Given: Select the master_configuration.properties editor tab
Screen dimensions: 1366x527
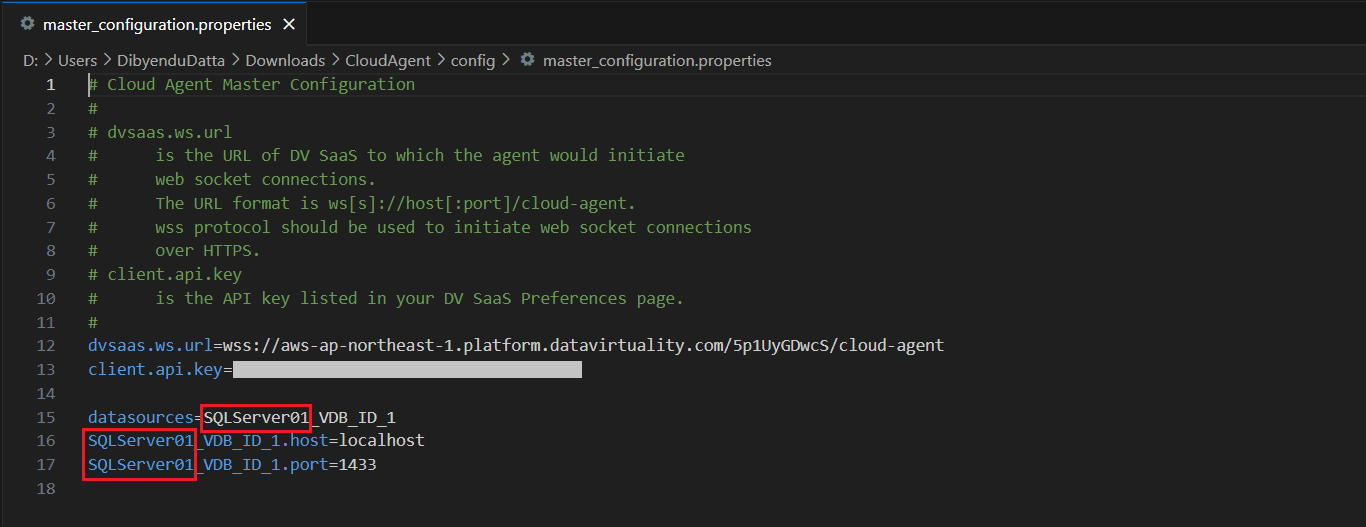Looking at the screenshot, I should [157, 24].
